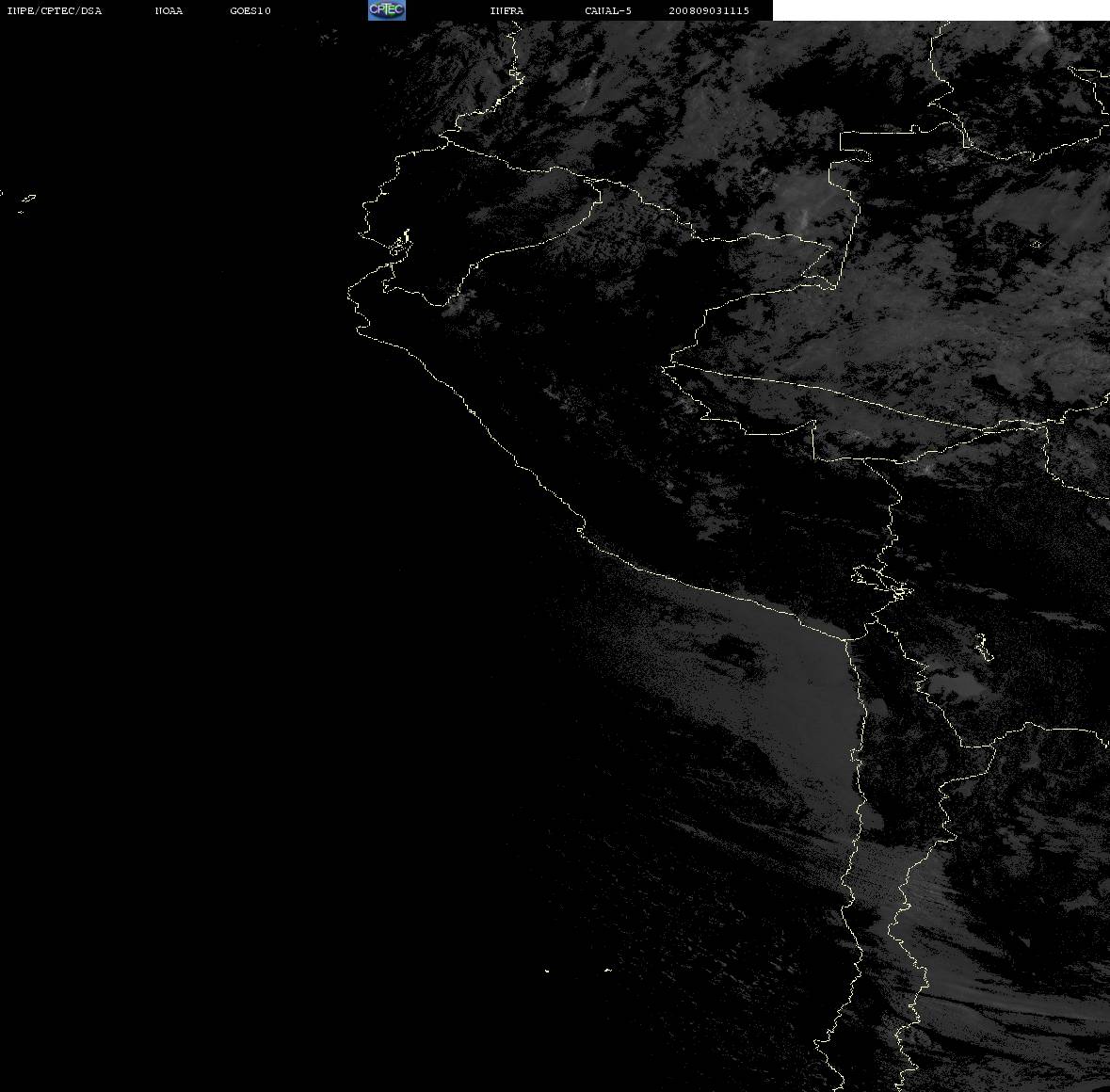Click the island outline in the Gulf of Guayaquil

pos(400,244)
